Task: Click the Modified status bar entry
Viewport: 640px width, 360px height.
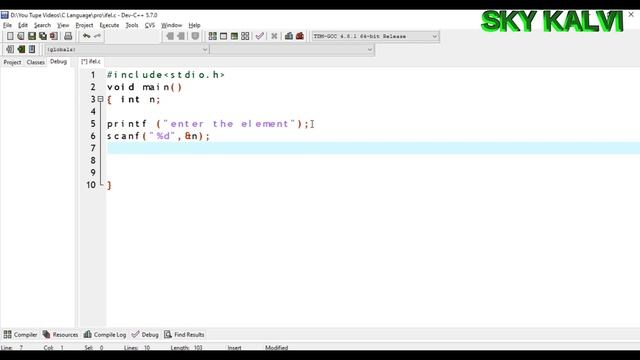Action: pyautogui.click(x=276, y=348)
